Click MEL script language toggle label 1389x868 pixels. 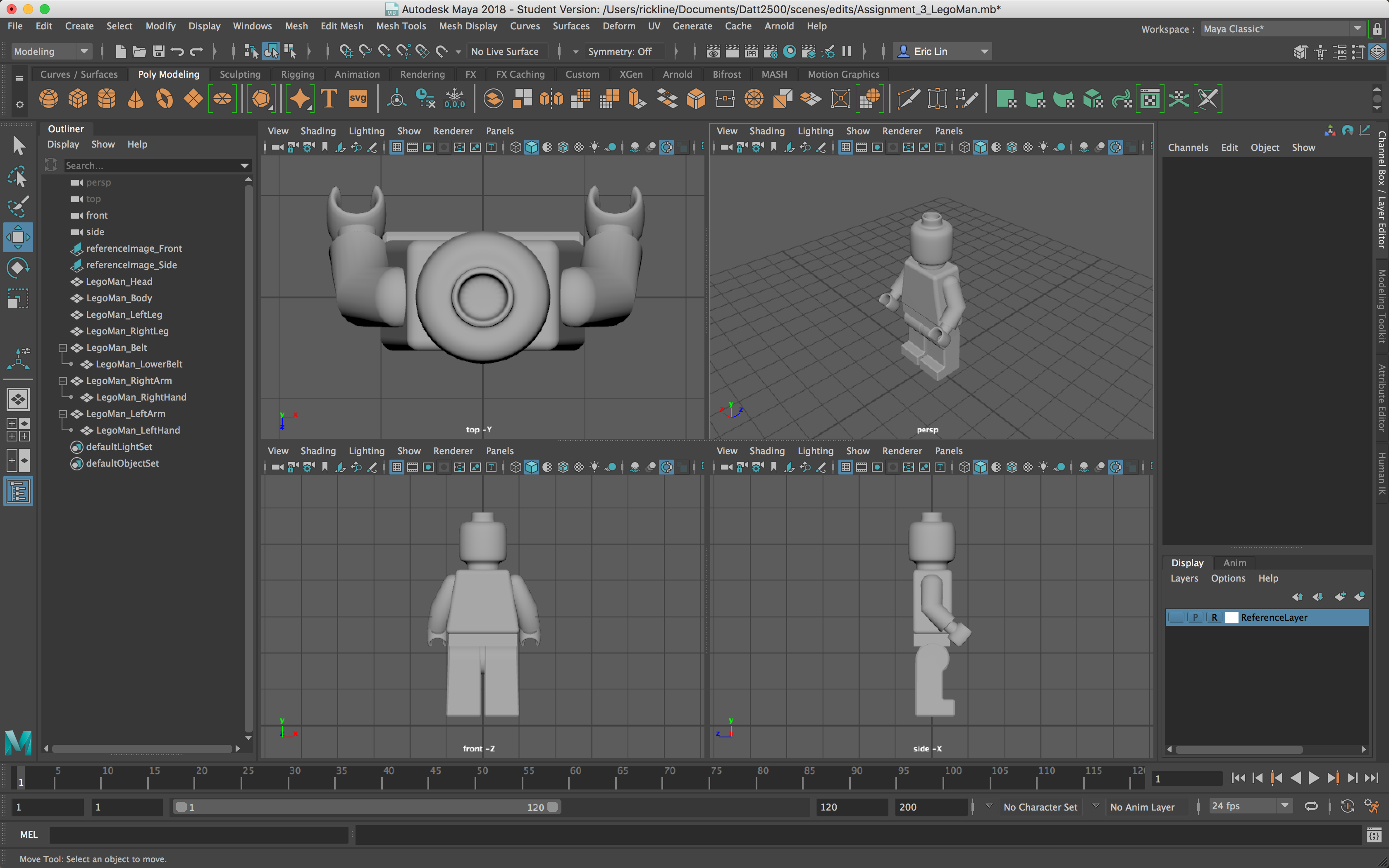pos(29,834)
